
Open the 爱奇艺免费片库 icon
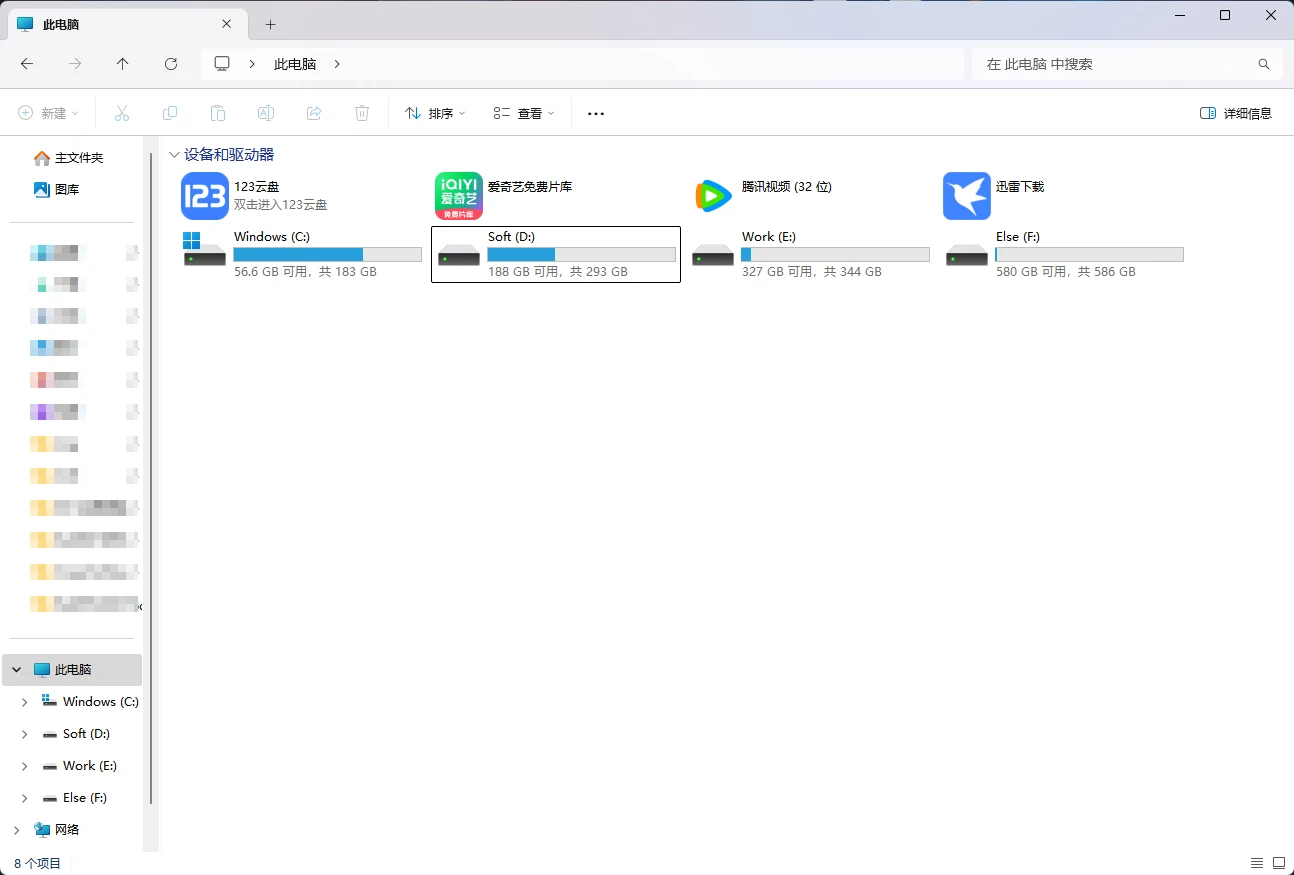pos(459,196)
